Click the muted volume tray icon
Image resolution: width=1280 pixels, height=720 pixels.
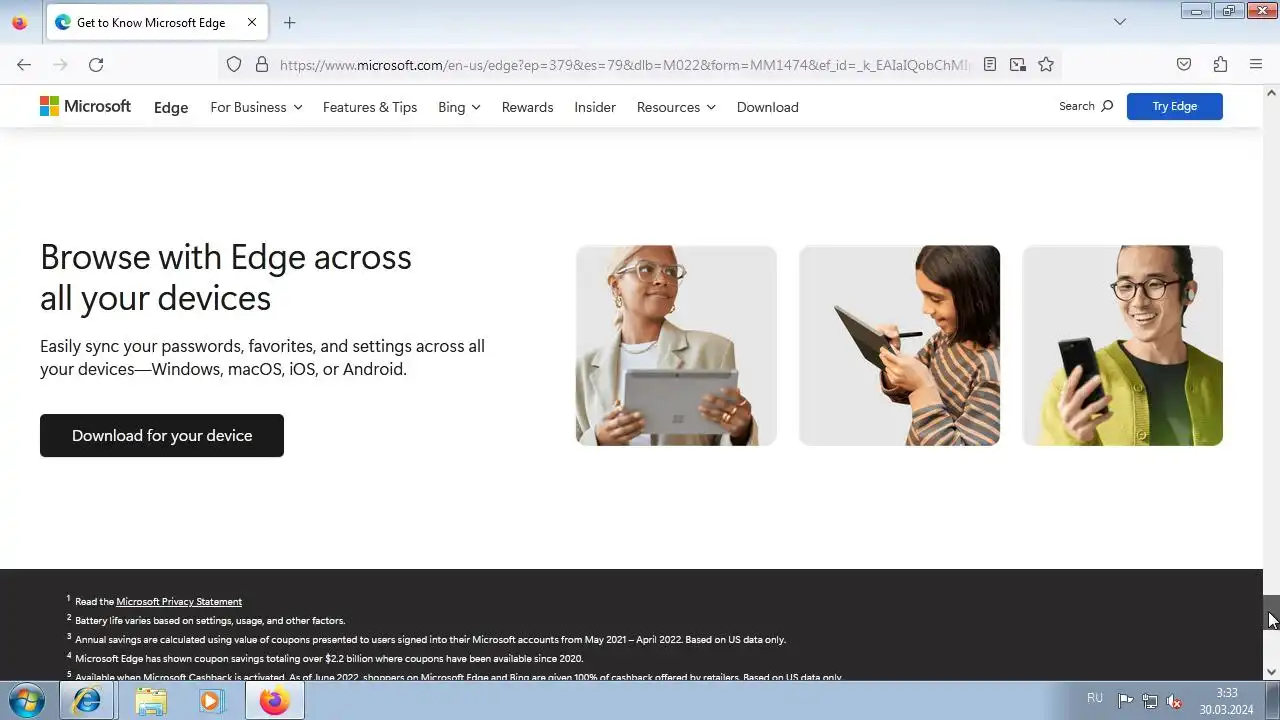[x=1175, y=701]
